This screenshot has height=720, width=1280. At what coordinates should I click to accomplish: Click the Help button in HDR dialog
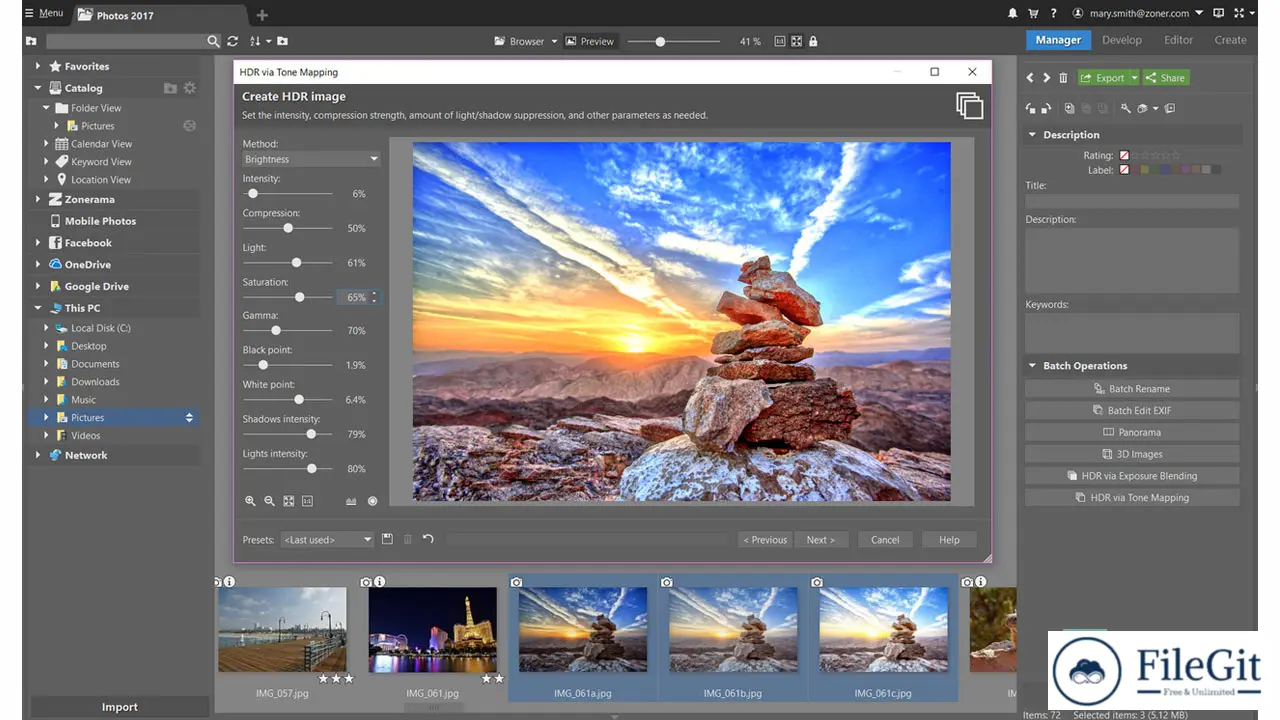pyautogui.click(x=949, y=540)
